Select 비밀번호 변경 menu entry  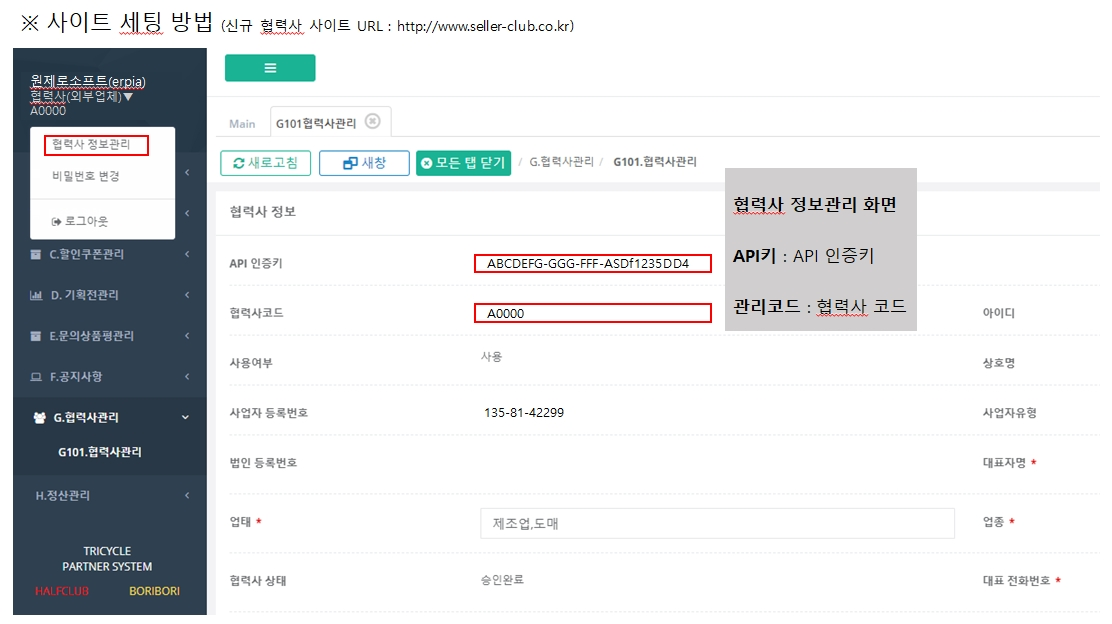coord(86,176)
